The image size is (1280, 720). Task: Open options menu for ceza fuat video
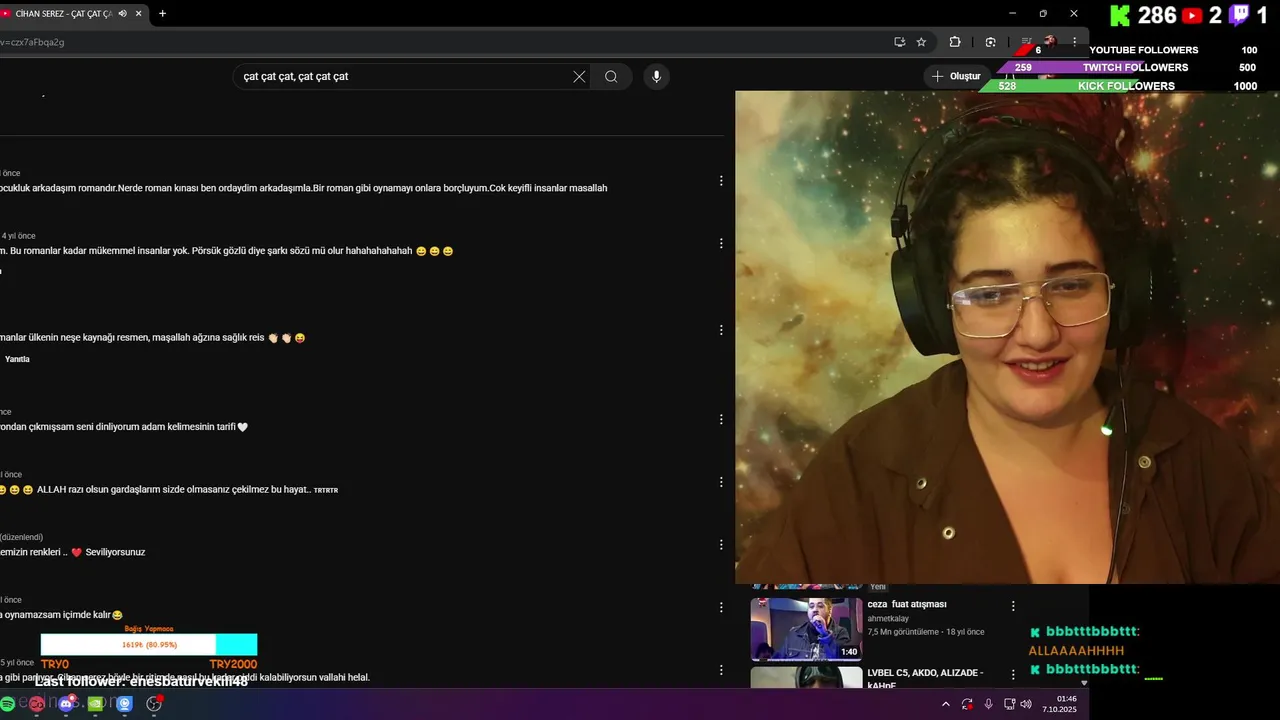pos(1013,606)
